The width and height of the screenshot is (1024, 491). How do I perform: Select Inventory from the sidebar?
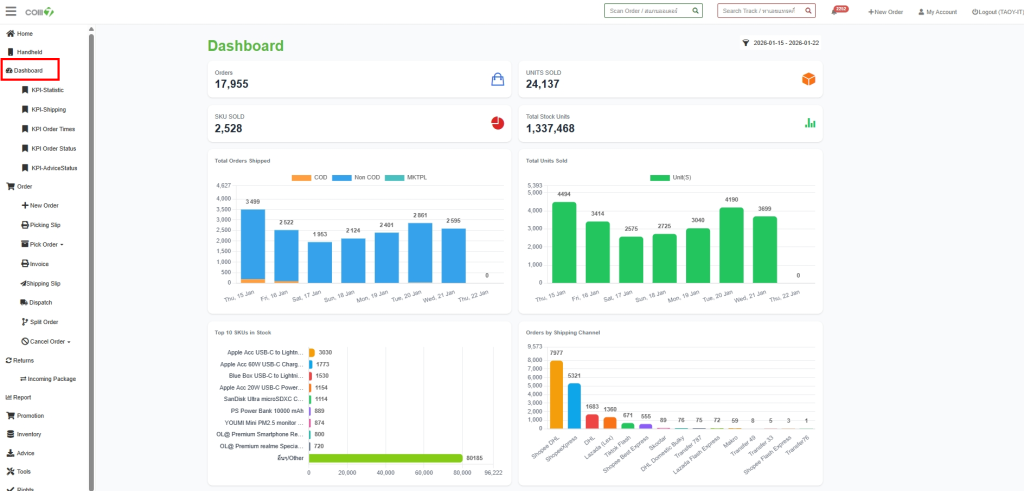click(x=28, y=434)
